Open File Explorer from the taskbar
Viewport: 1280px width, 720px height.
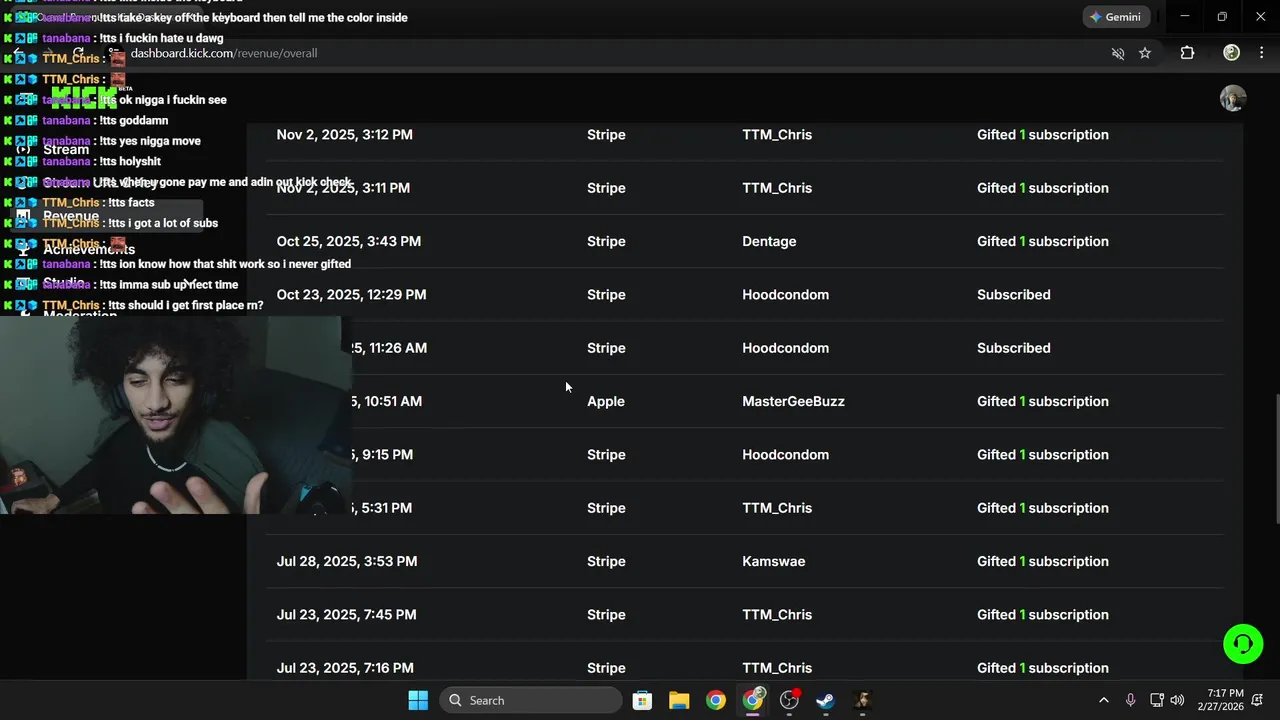click(x=679, y=700)
